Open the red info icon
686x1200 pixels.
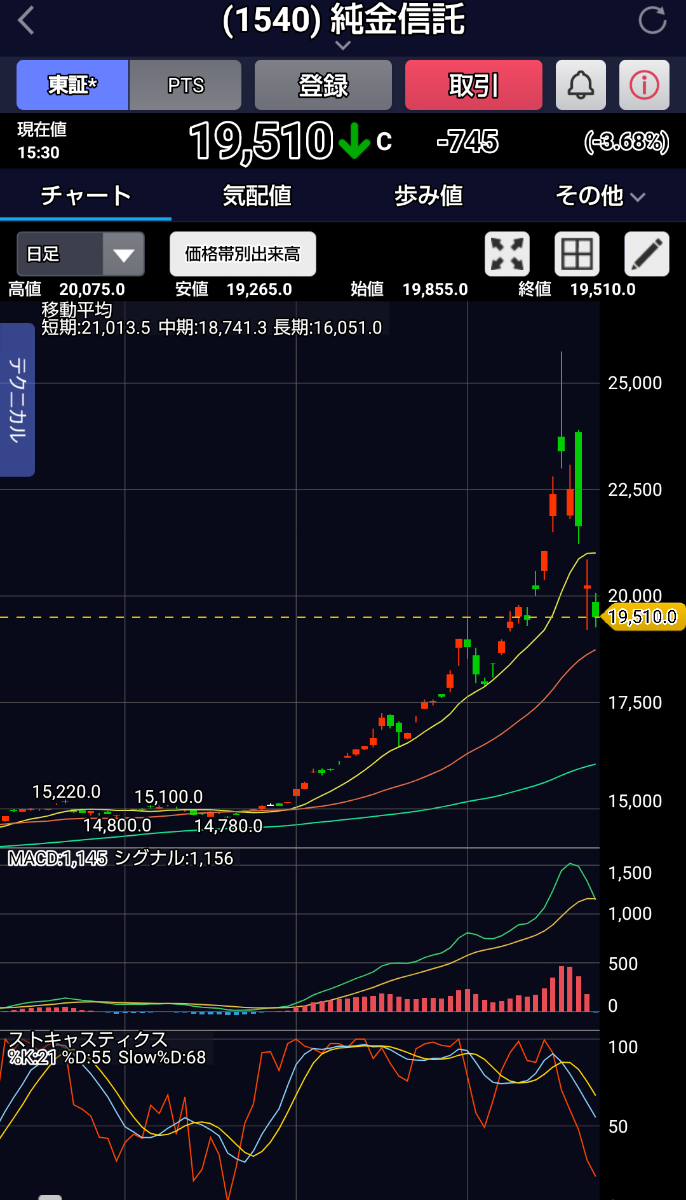(x=644, y=85)
